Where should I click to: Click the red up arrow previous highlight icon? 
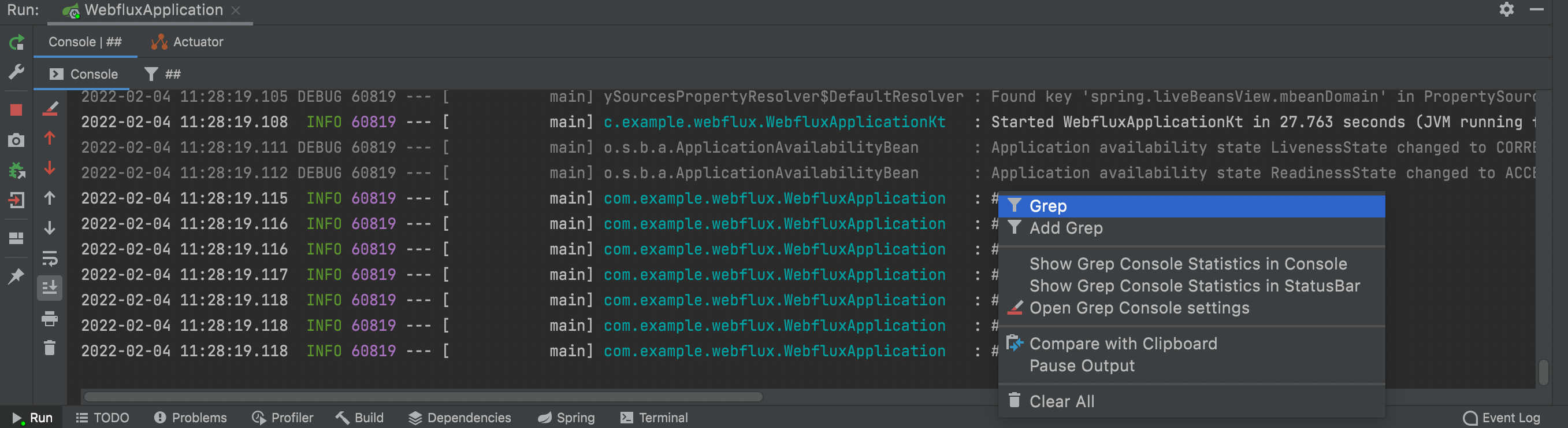(50, 138)
